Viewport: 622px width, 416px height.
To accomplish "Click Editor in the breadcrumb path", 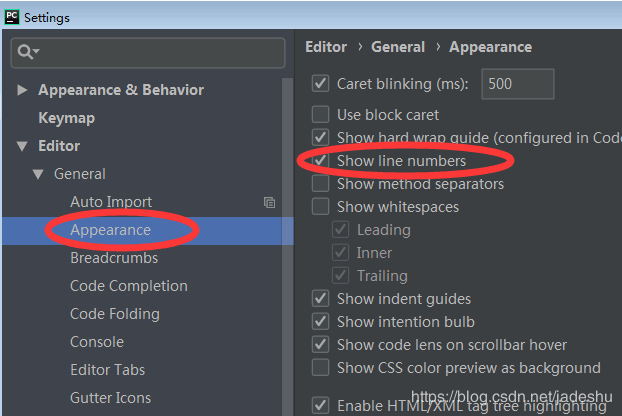I will click(326, 47).
